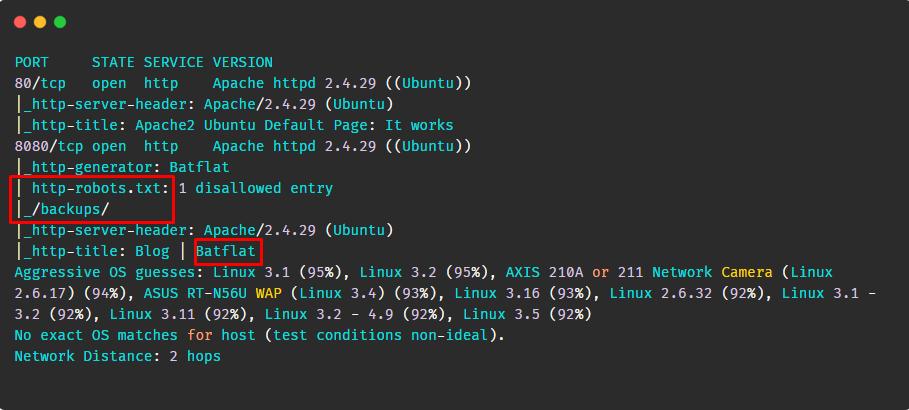Click the VERSION column header

point(242,62)
